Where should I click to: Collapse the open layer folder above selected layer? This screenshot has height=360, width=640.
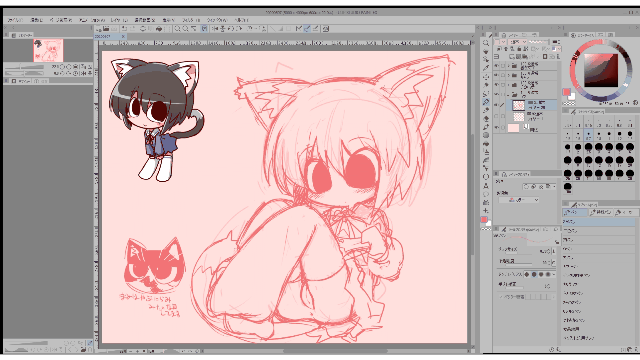[x=509, y=95]
